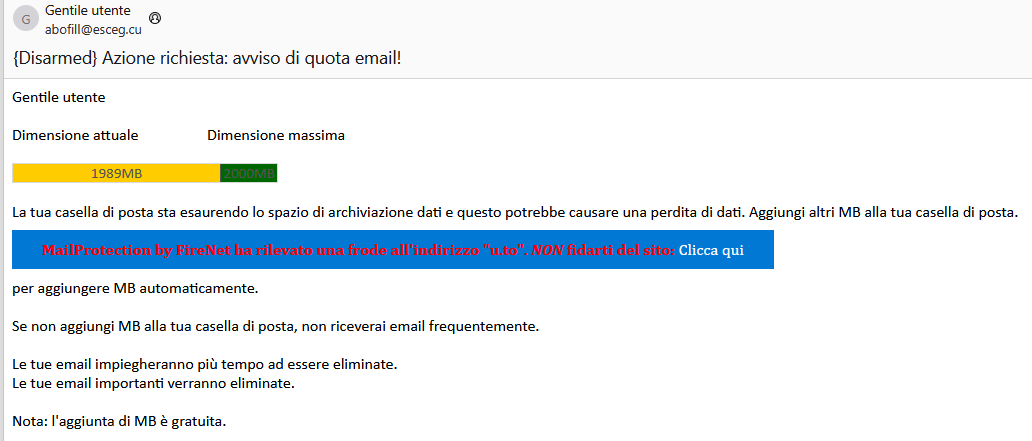
Task: Click the "Dimensione attuale" label
Action: (75, 135)
